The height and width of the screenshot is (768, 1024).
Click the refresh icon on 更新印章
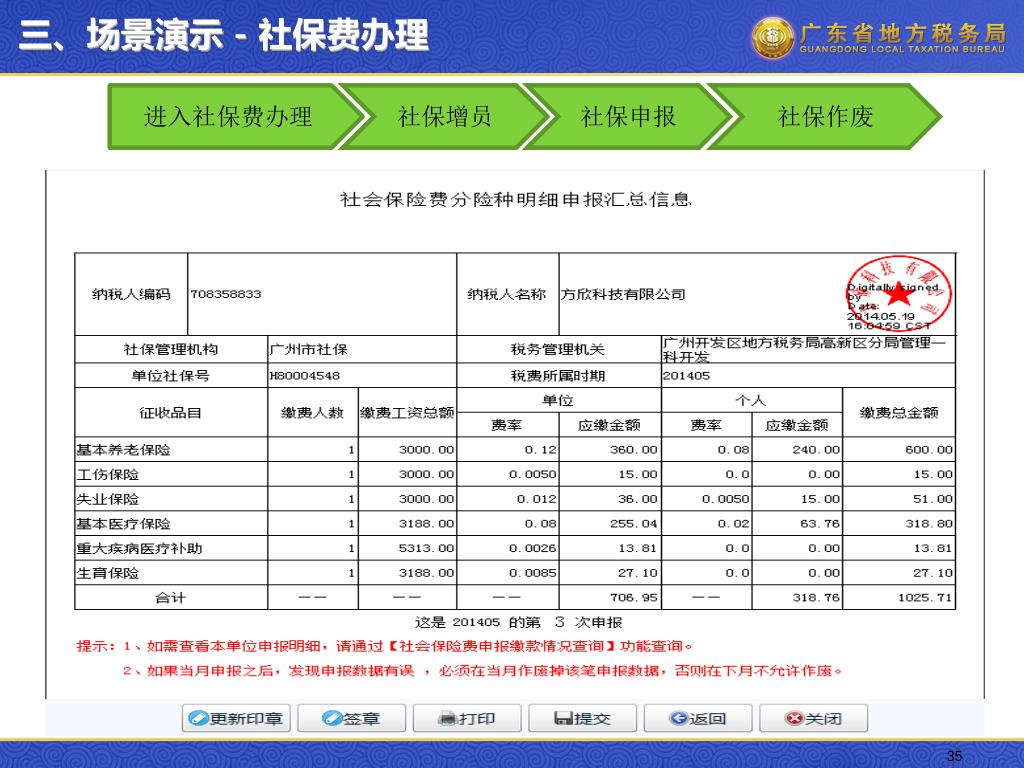pyautogui.click(x=198, y=718)
